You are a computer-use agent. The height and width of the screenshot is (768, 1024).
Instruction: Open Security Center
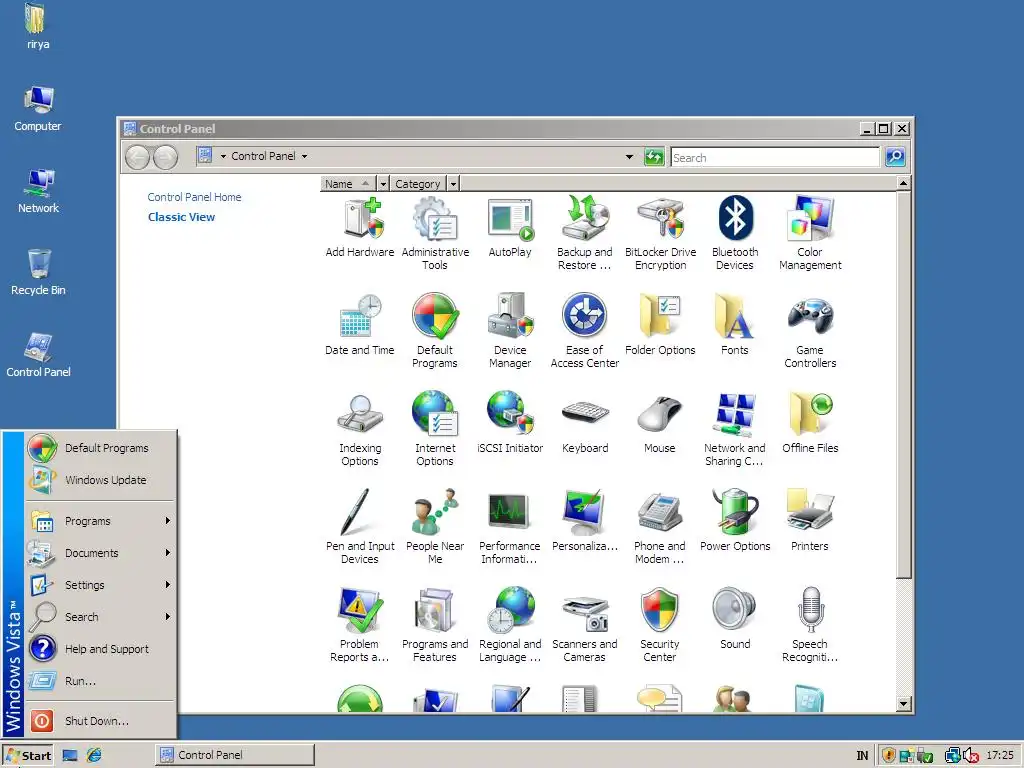tap(660, 625)
